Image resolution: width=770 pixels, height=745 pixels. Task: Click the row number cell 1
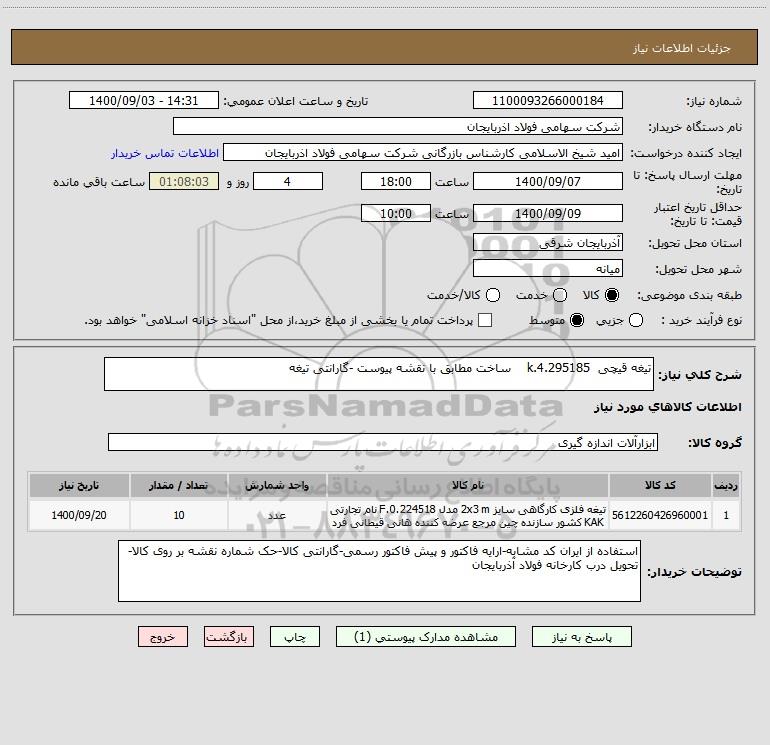click(726, 515)
